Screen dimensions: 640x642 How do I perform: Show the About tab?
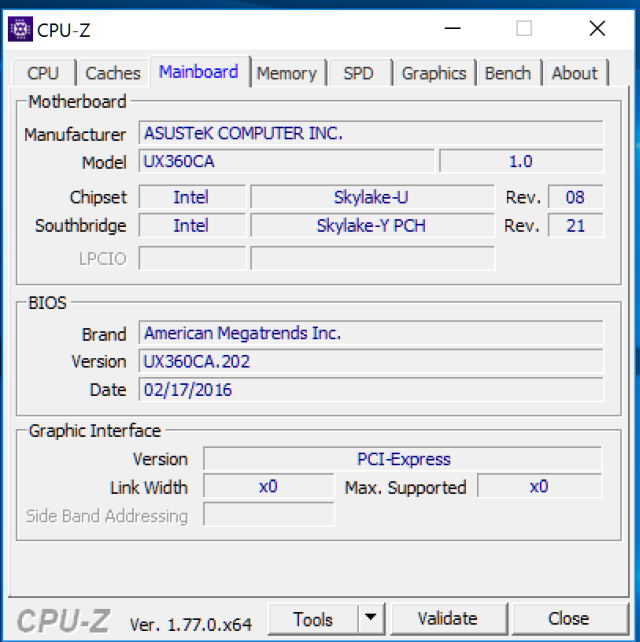click(575, 73)
